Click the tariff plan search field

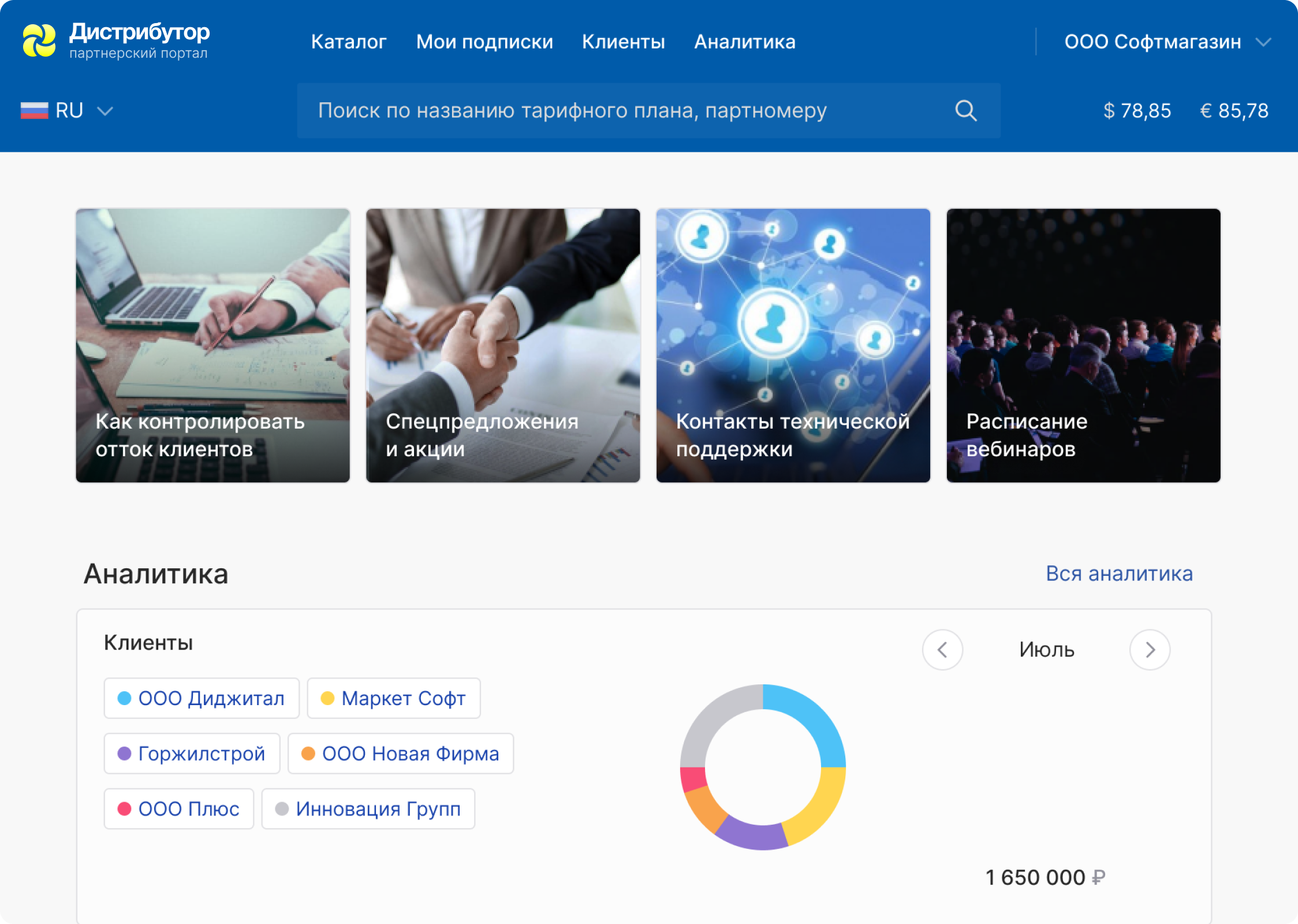pos(577,110)
